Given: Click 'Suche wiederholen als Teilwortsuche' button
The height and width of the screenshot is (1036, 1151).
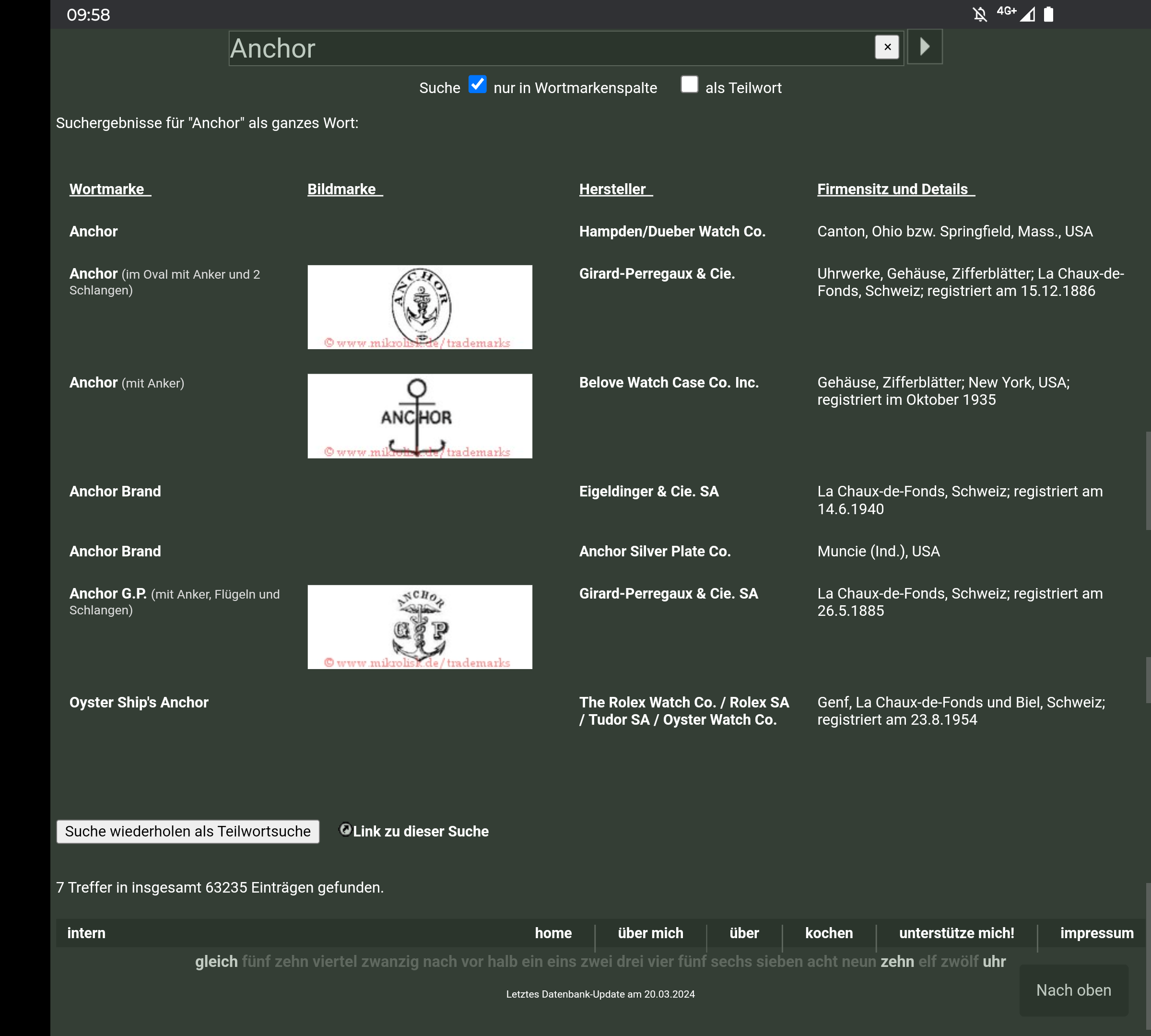Looking at the screenshot, I should pyautogui.click(x=188, y=831).
